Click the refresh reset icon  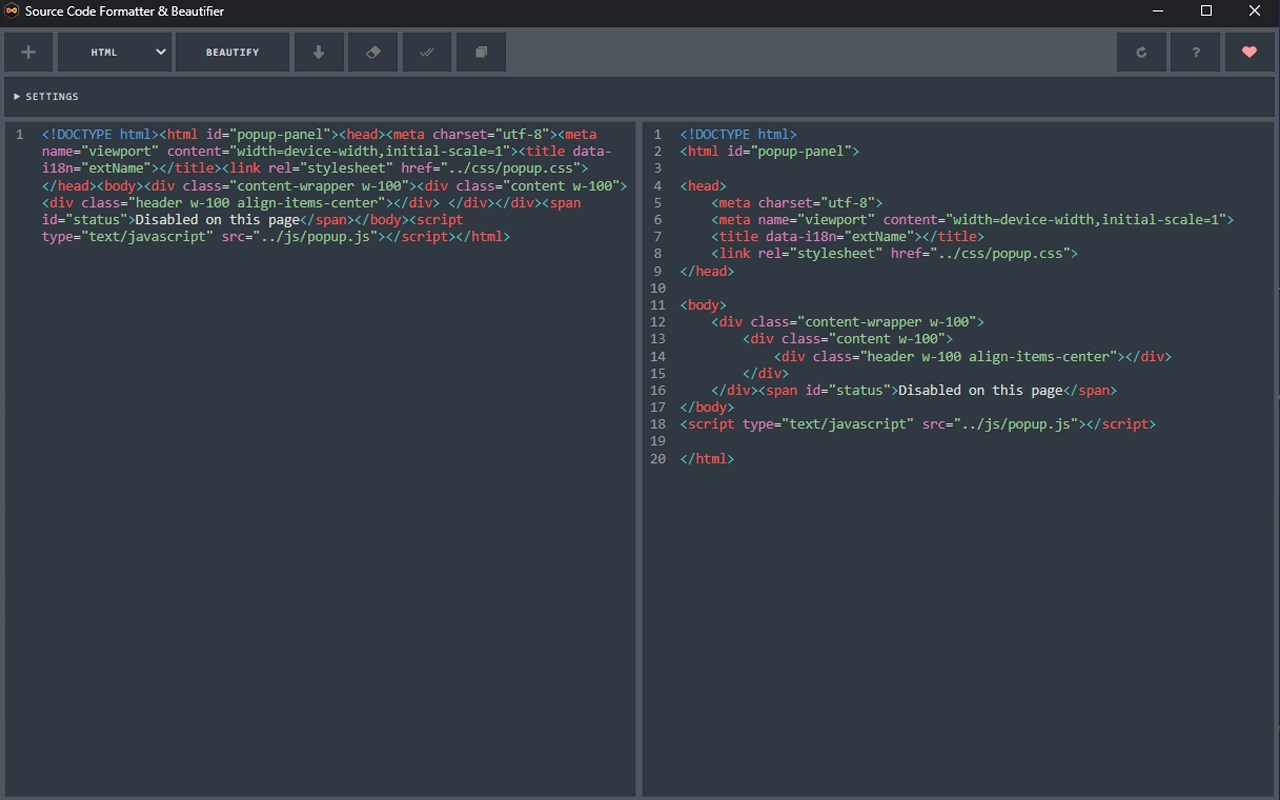pos(1141,52)
